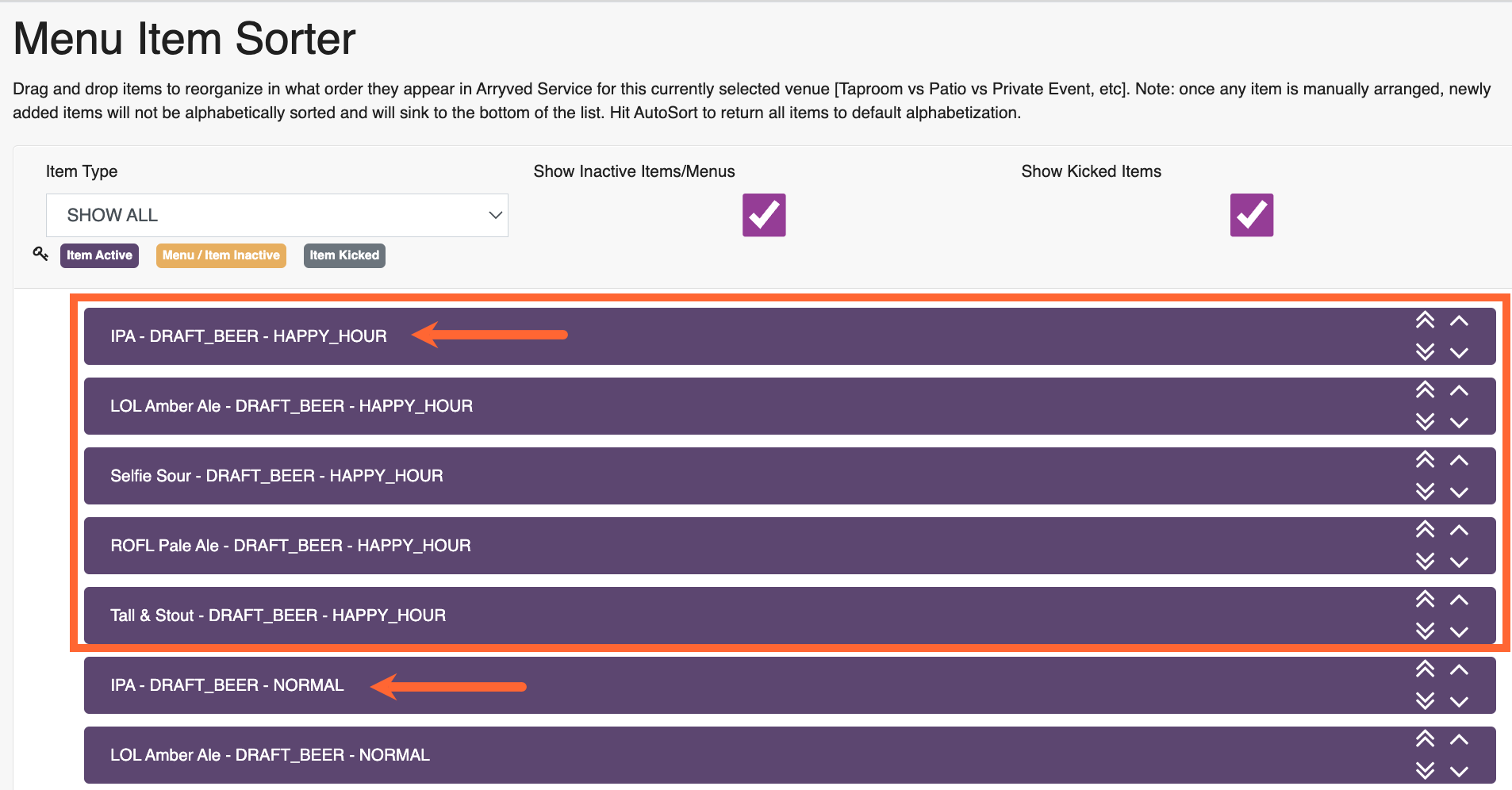
Task: Click the Menu / Item Inactive badge
Action: pyautogui.click(x=221, y=255)
